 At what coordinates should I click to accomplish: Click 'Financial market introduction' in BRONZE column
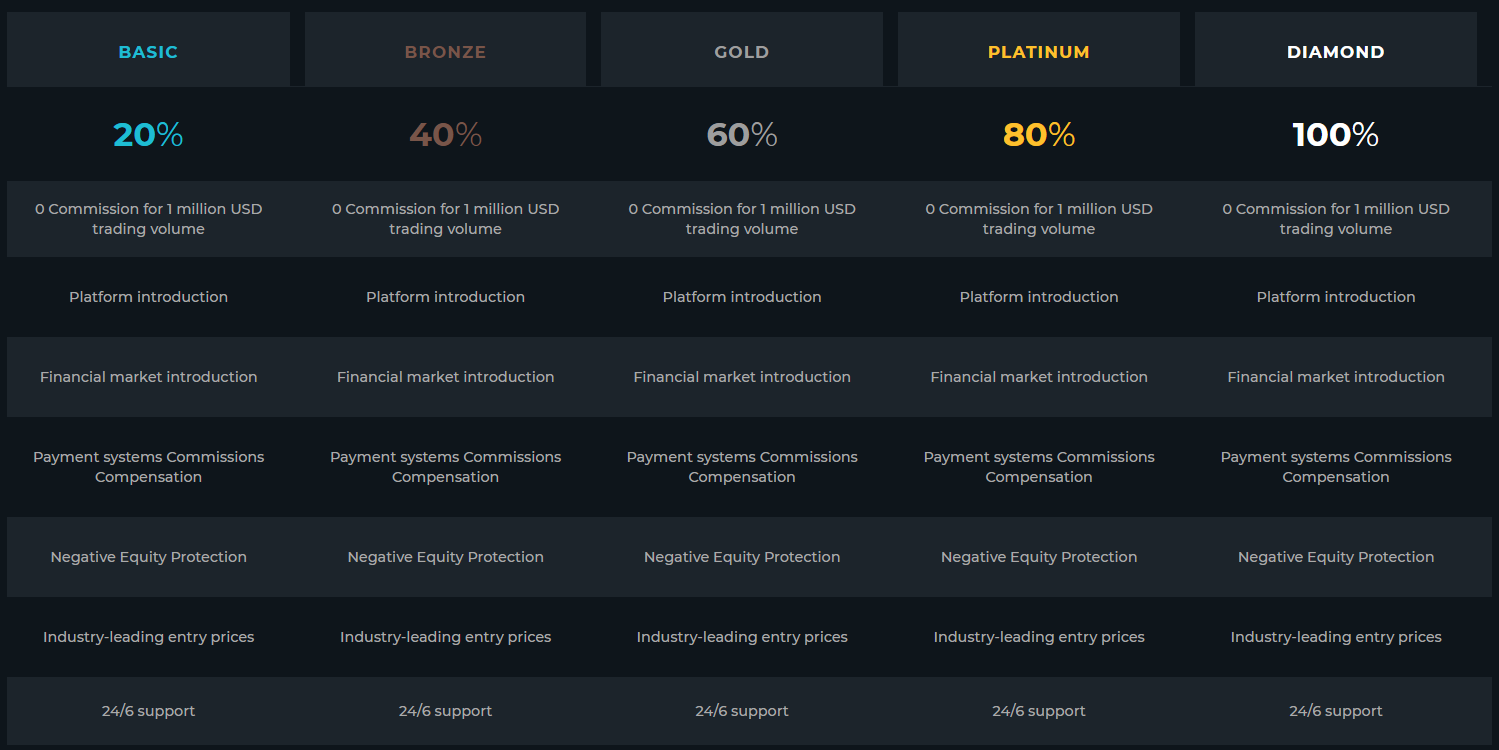445,377
